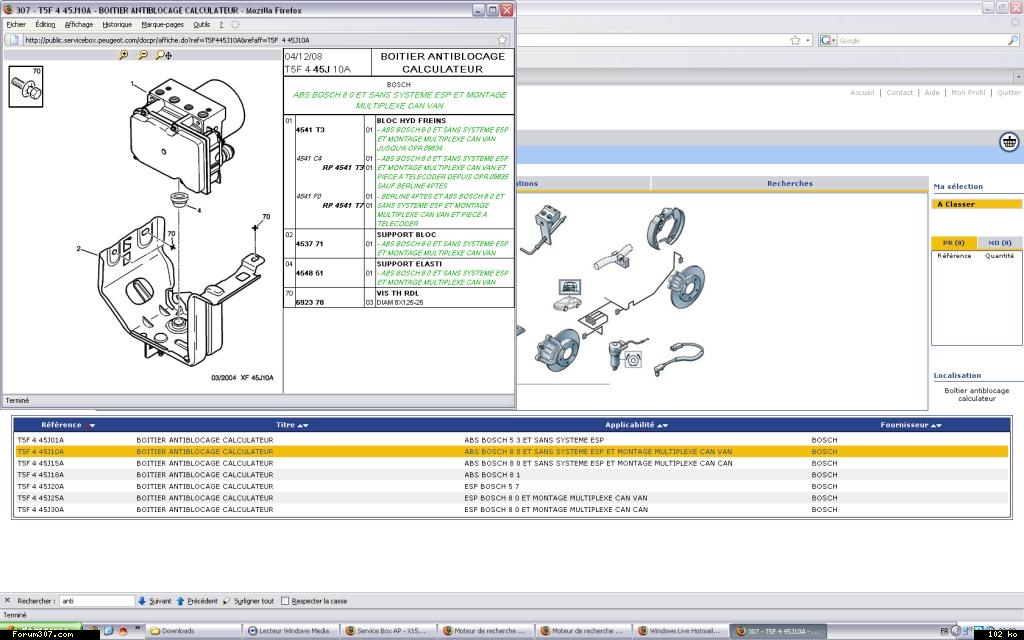The height and width of the screenshot is (640, 1024).
Task: Select row T5F 4 45J20A
Action: (x=511, y=487)
